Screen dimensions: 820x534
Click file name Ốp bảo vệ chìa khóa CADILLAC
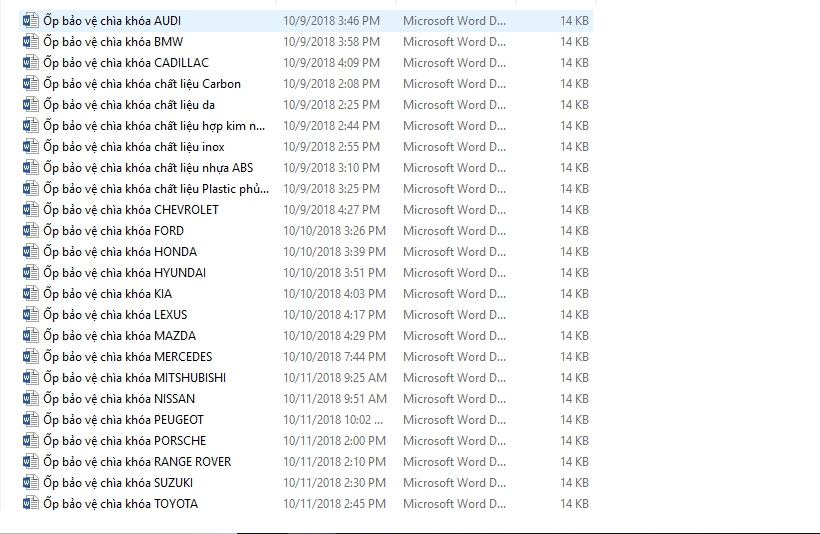(126, 63)
